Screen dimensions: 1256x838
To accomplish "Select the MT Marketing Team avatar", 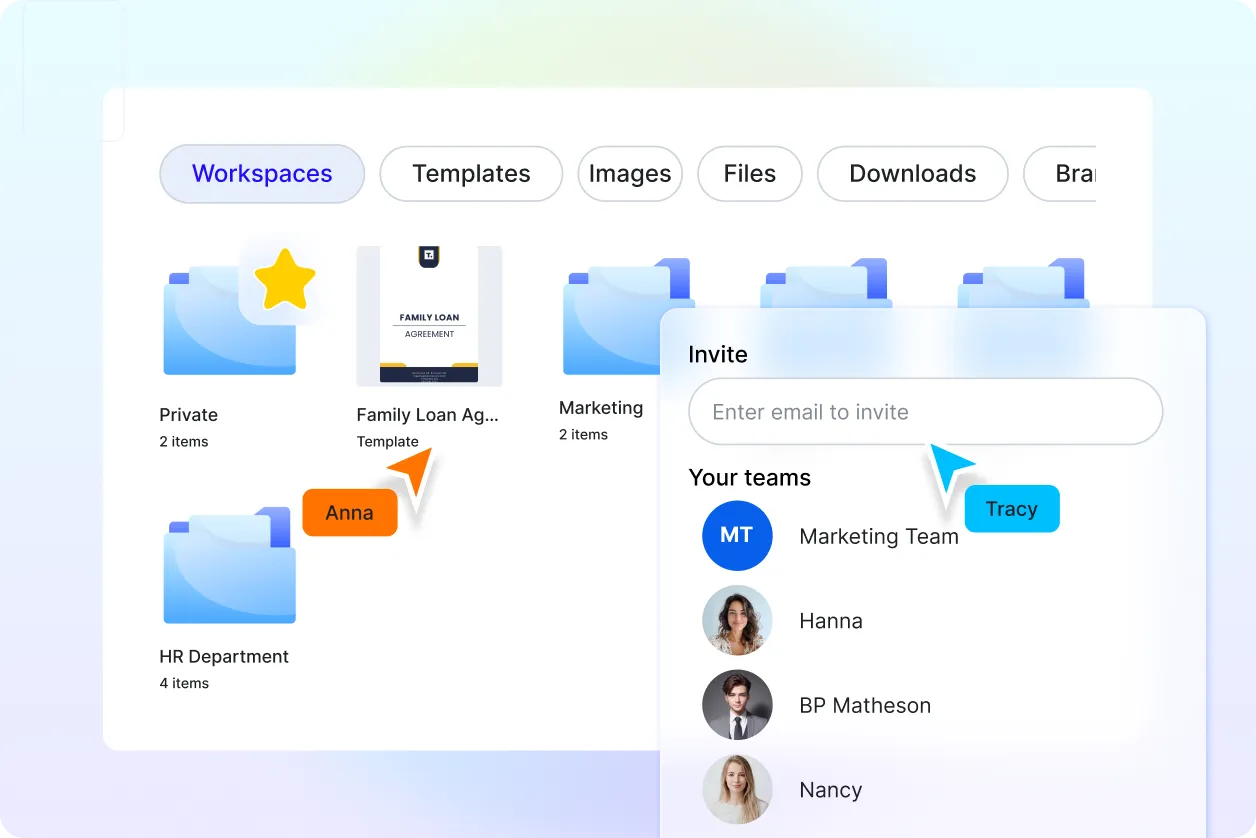I will click(x=737, y=536).
